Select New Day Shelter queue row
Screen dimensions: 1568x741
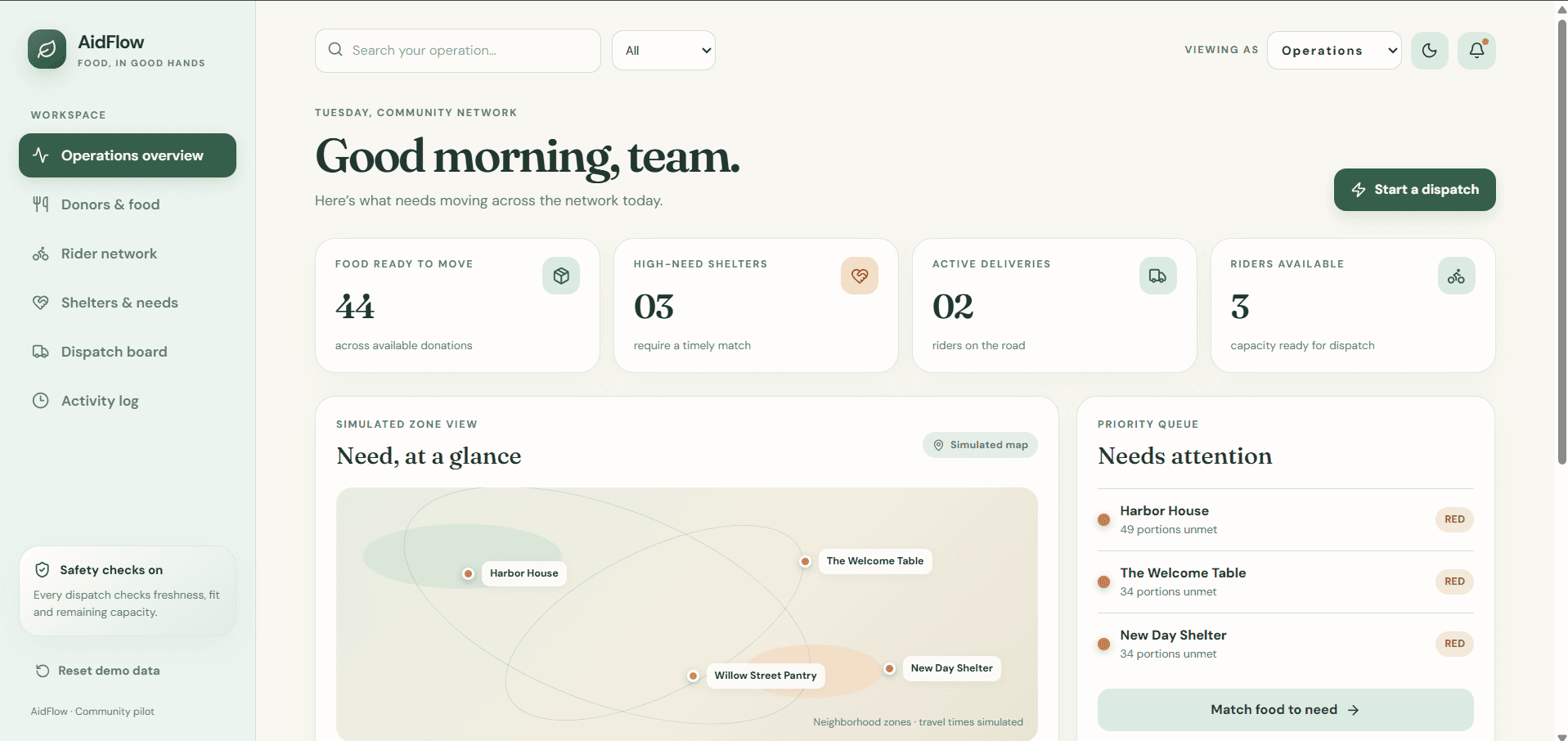click(1285, 644)
